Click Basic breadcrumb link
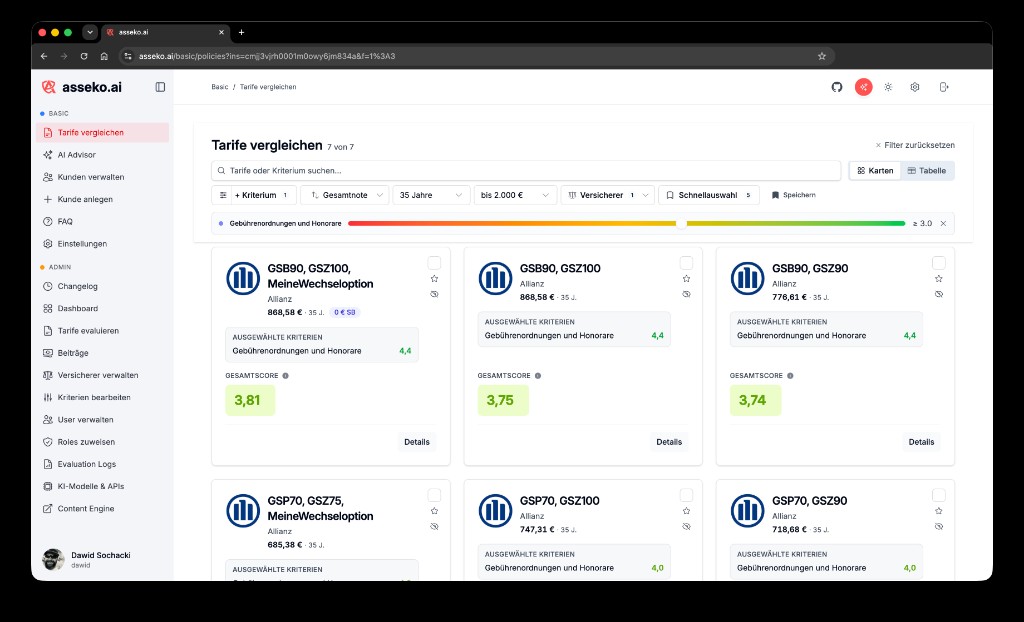This screenshot has width=1024, height=622. [x=219, y=87]
